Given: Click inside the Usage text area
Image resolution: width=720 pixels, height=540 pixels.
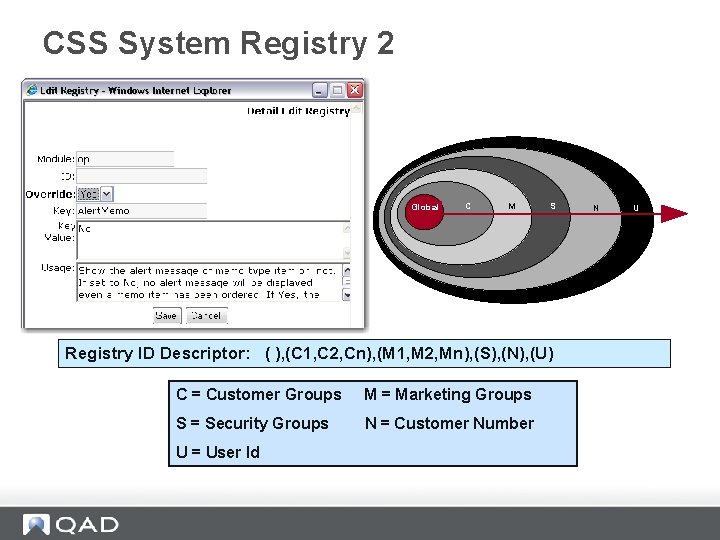Looking at the screenshot, I should pos(210,283).
